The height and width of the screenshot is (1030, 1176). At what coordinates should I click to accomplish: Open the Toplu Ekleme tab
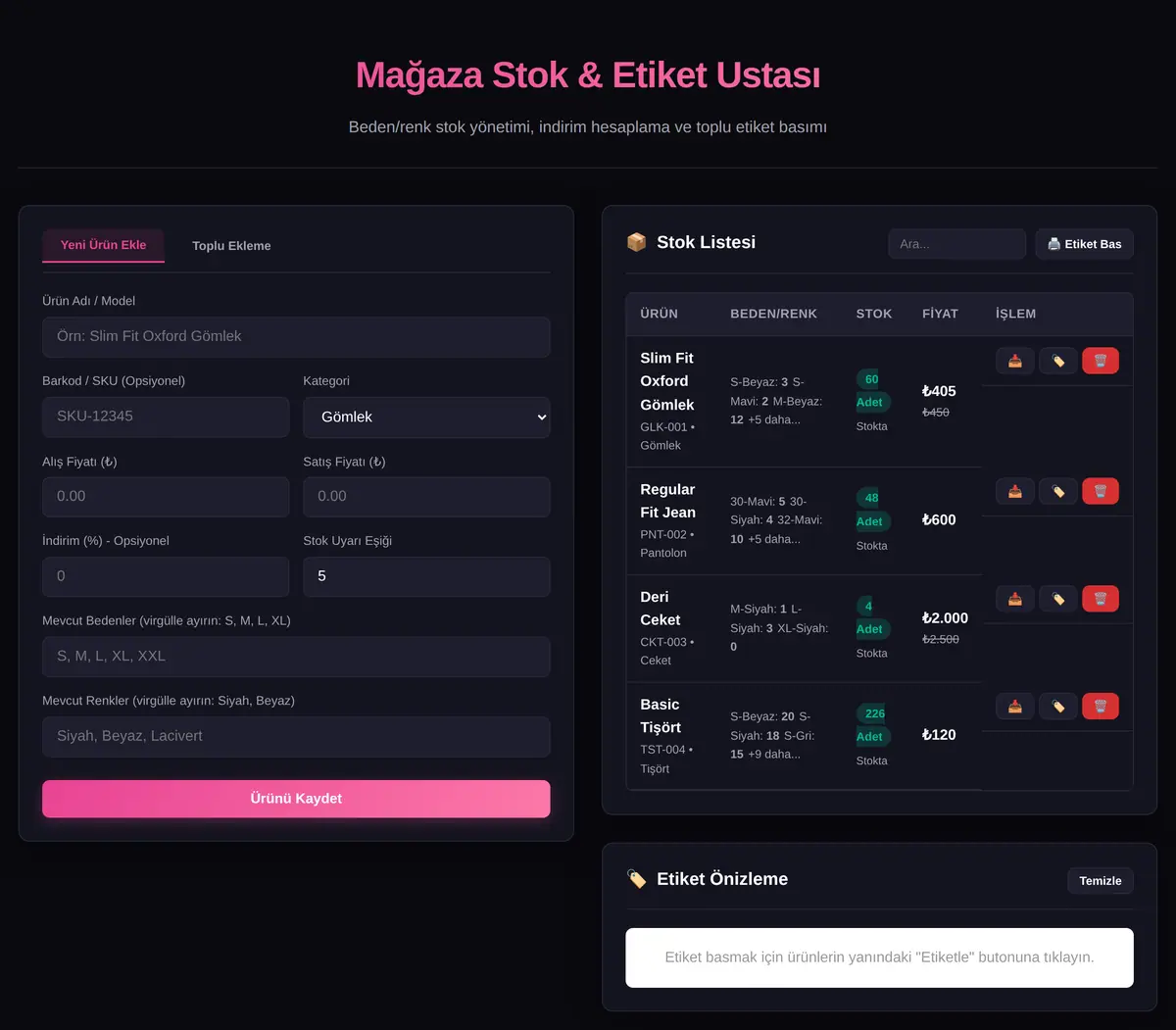231,246
